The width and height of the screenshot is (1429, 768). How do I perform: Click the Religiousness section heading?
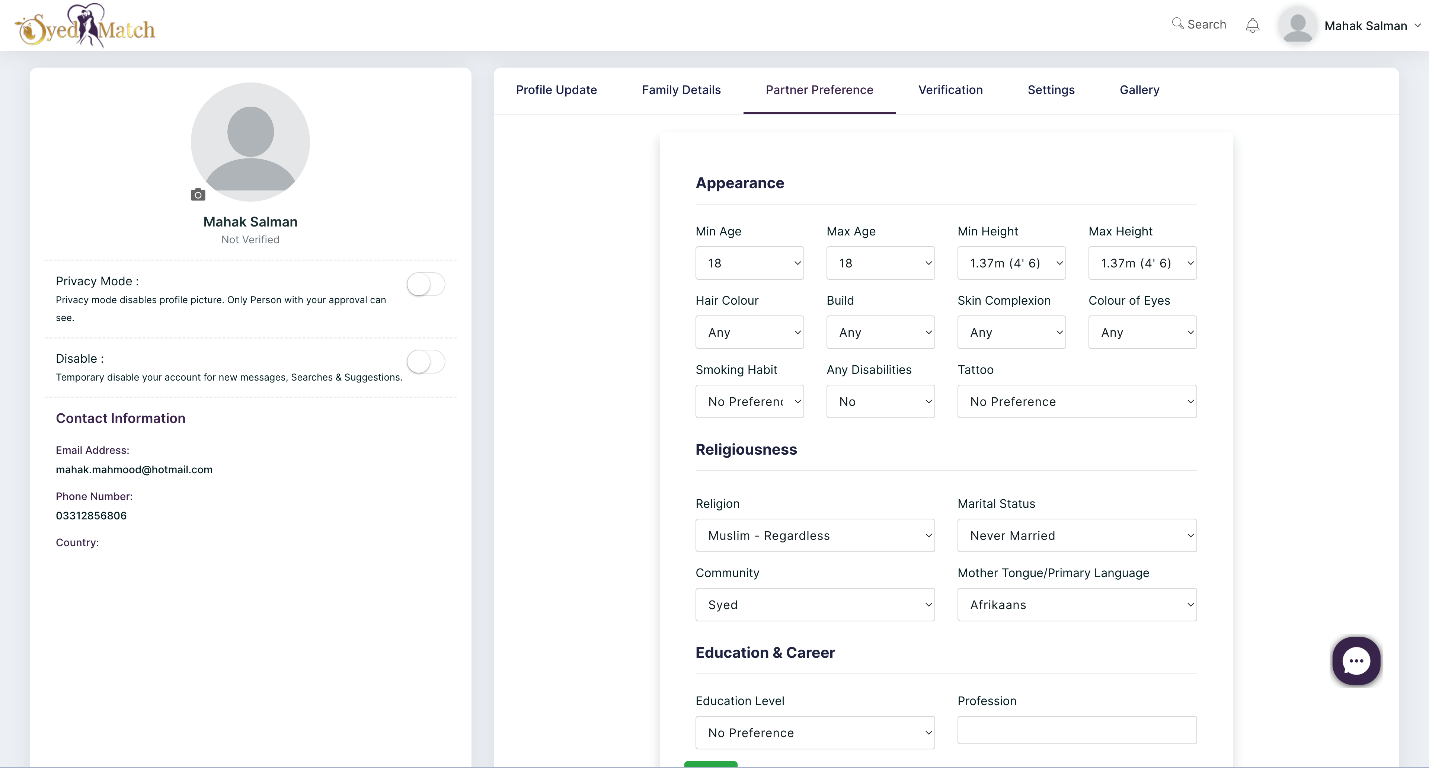pos(746,450)
